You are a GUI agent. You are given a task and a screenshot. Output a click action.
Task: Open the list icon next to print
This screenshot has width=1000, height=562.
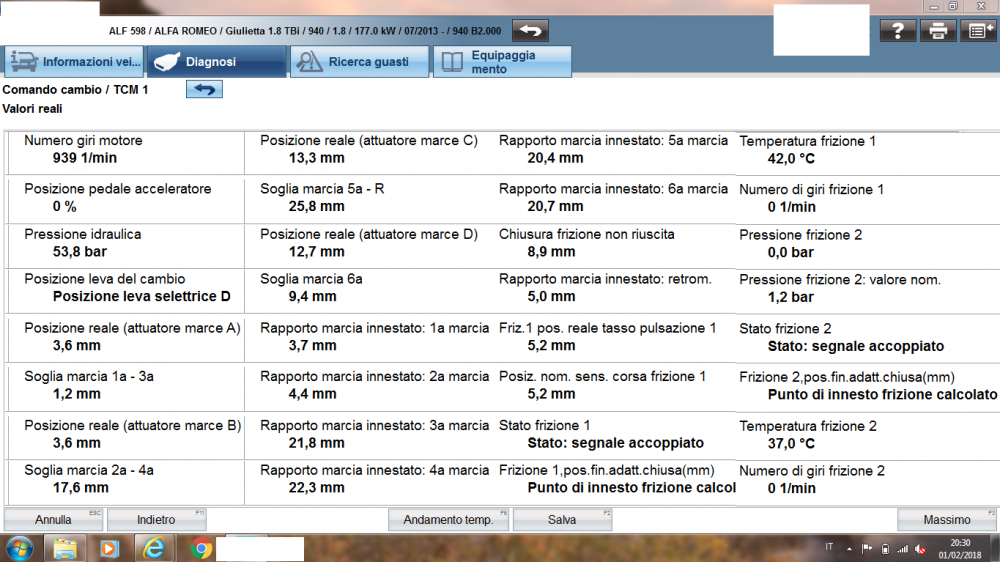[x=977, y=31]
